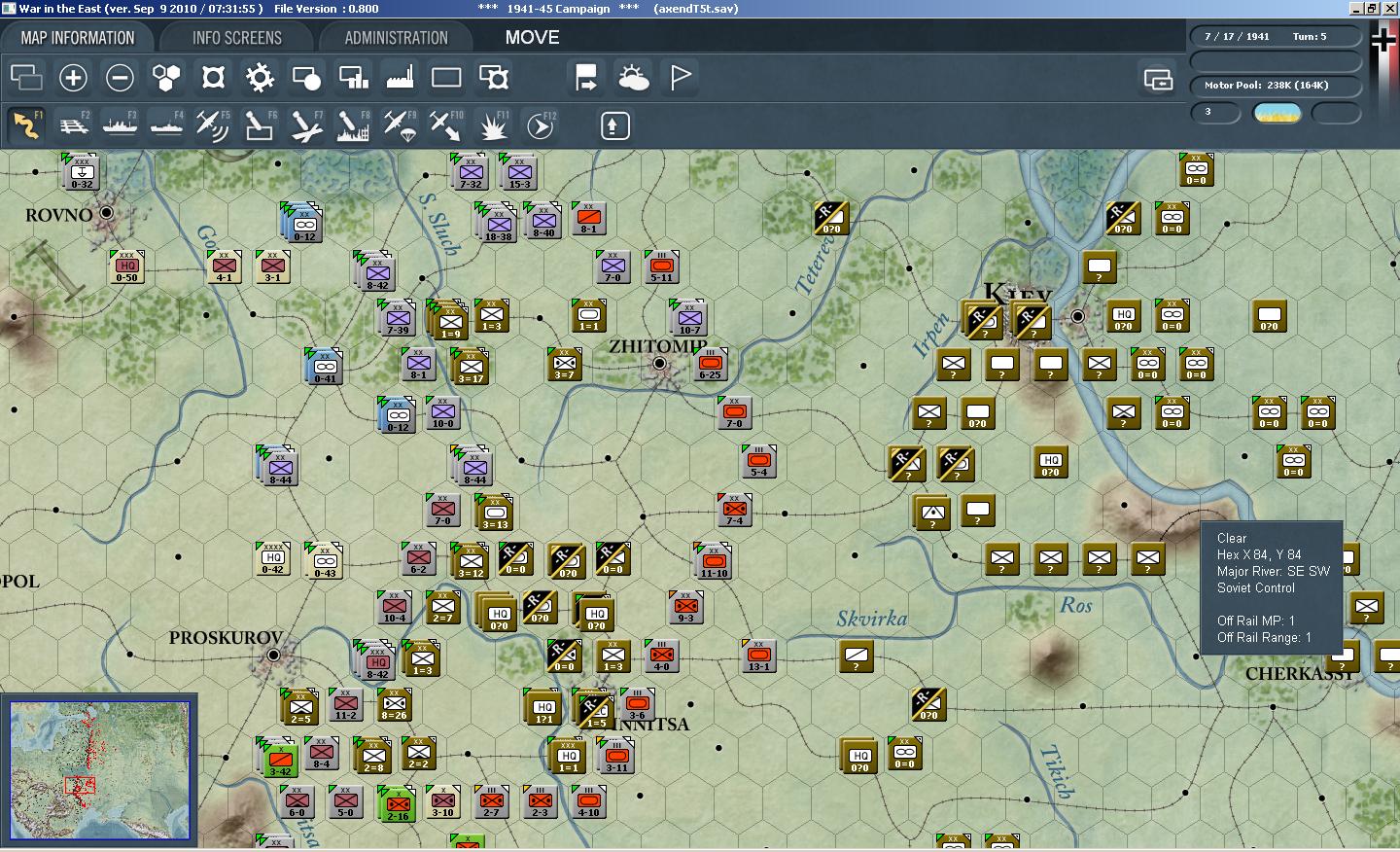1400x852 pixels.
Task: Click the Motor Pool readout
Action: 1275,86
